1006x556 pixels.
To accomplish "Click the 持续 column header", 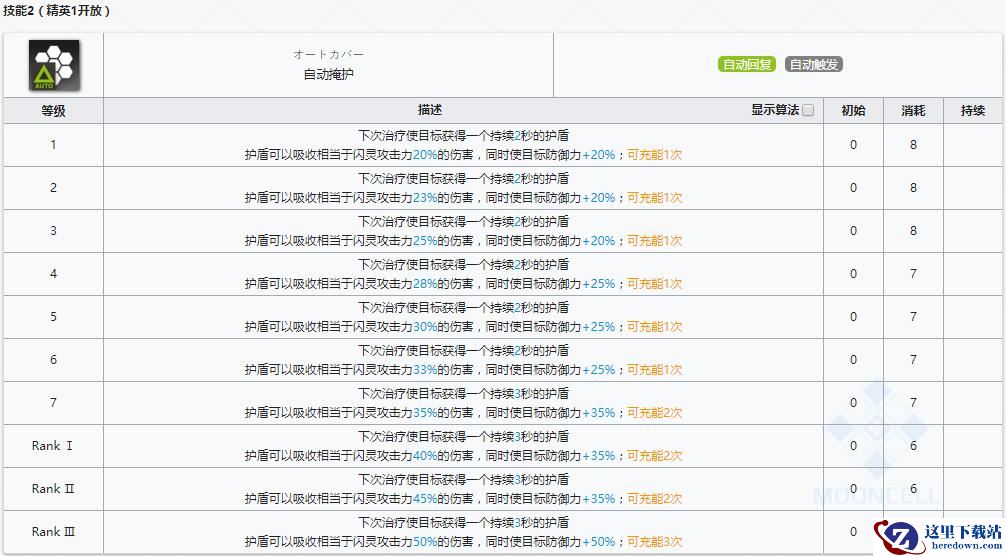I will [x=972, y=110].
